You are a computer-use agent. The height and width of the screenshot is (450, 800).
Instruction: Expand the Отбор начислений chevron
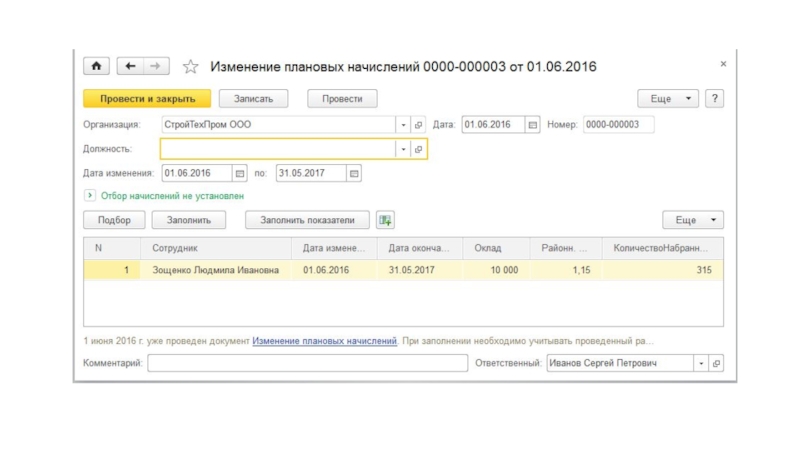[90, 195]
